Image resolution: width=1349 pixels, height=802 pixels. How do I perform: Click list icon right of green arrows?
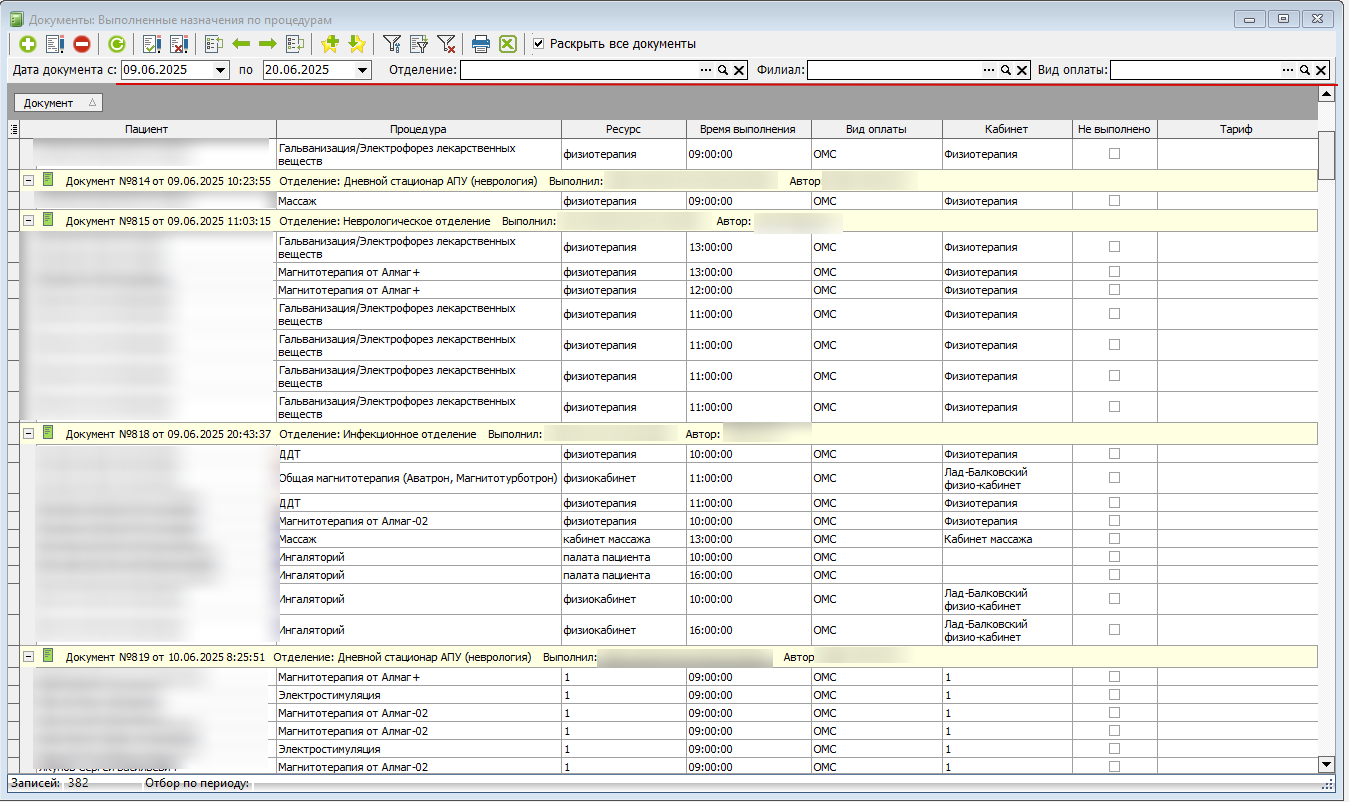click(295, 44)
